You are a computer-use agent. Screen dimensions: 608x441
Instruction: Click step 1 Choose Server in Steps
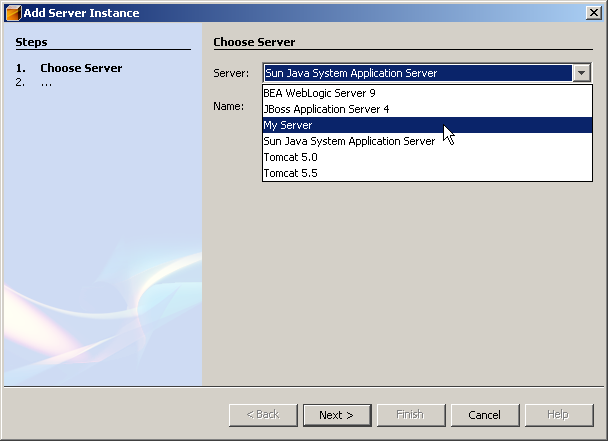[81, 68]
